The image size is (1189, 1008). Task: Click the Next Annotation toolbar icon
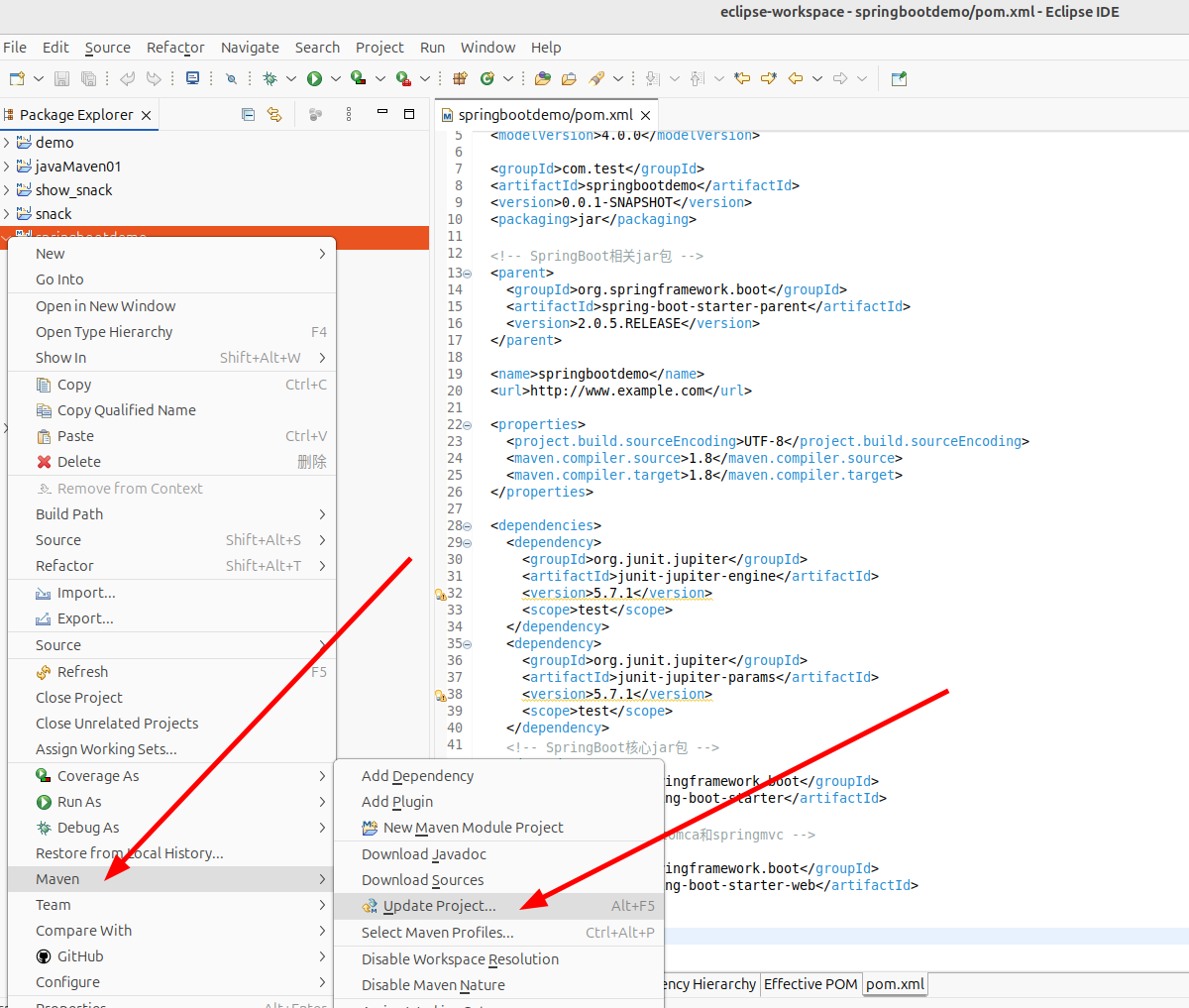[652, 78]
